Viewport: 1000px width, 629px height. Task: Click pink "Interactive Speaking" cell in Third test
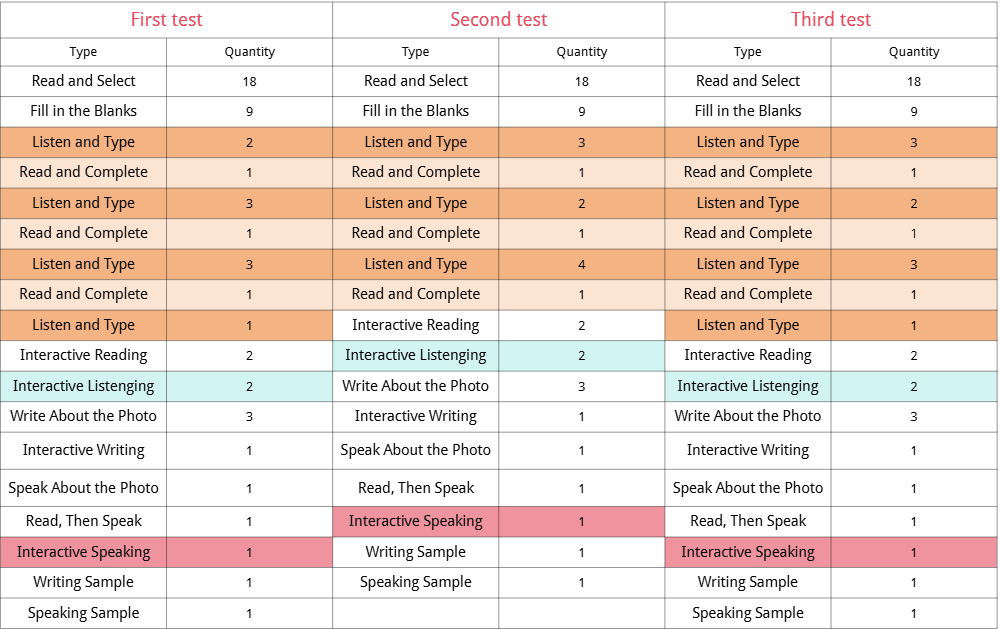pos(748,552)
